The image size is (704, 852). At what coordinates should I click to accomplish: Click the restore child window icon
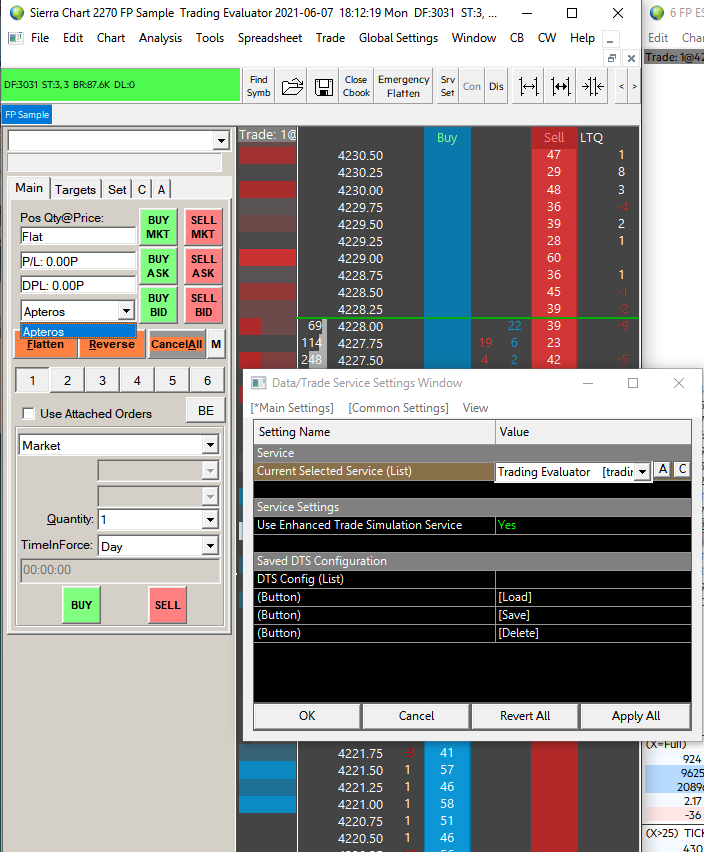click(x=612, y=58)
